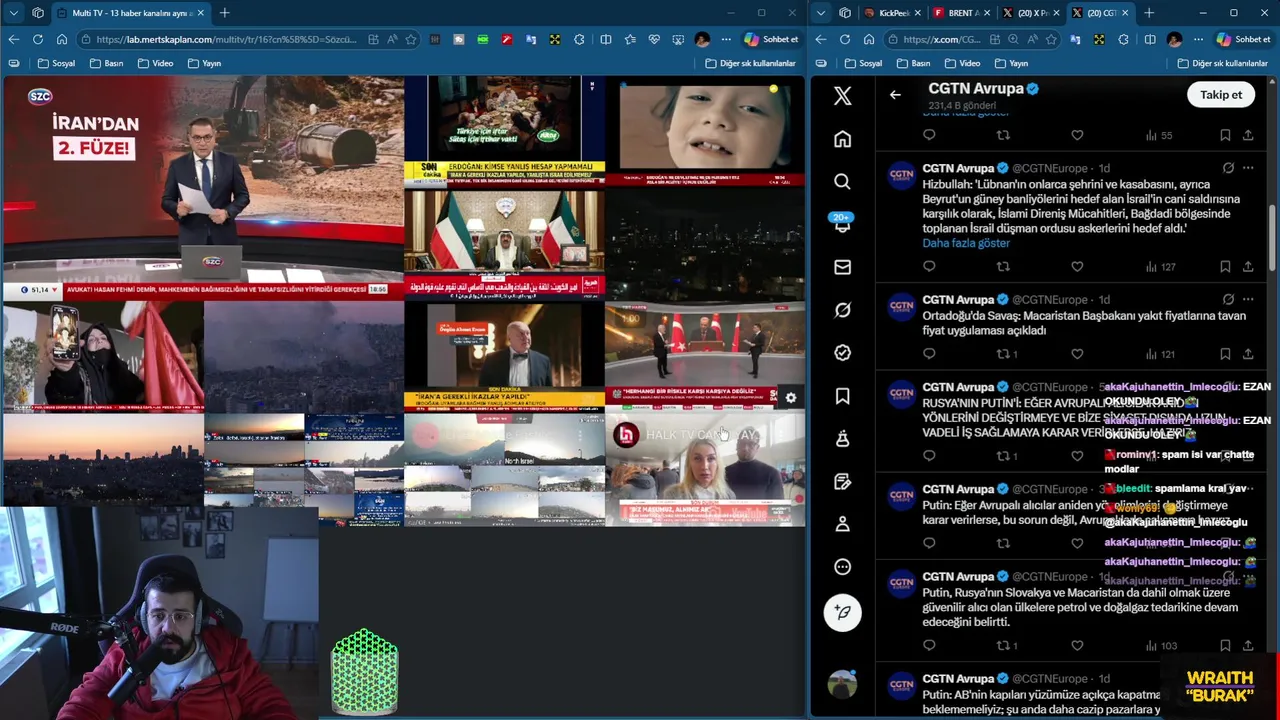View stats of the 121-view tweet
The image size is (1280, 720).
1160,354
